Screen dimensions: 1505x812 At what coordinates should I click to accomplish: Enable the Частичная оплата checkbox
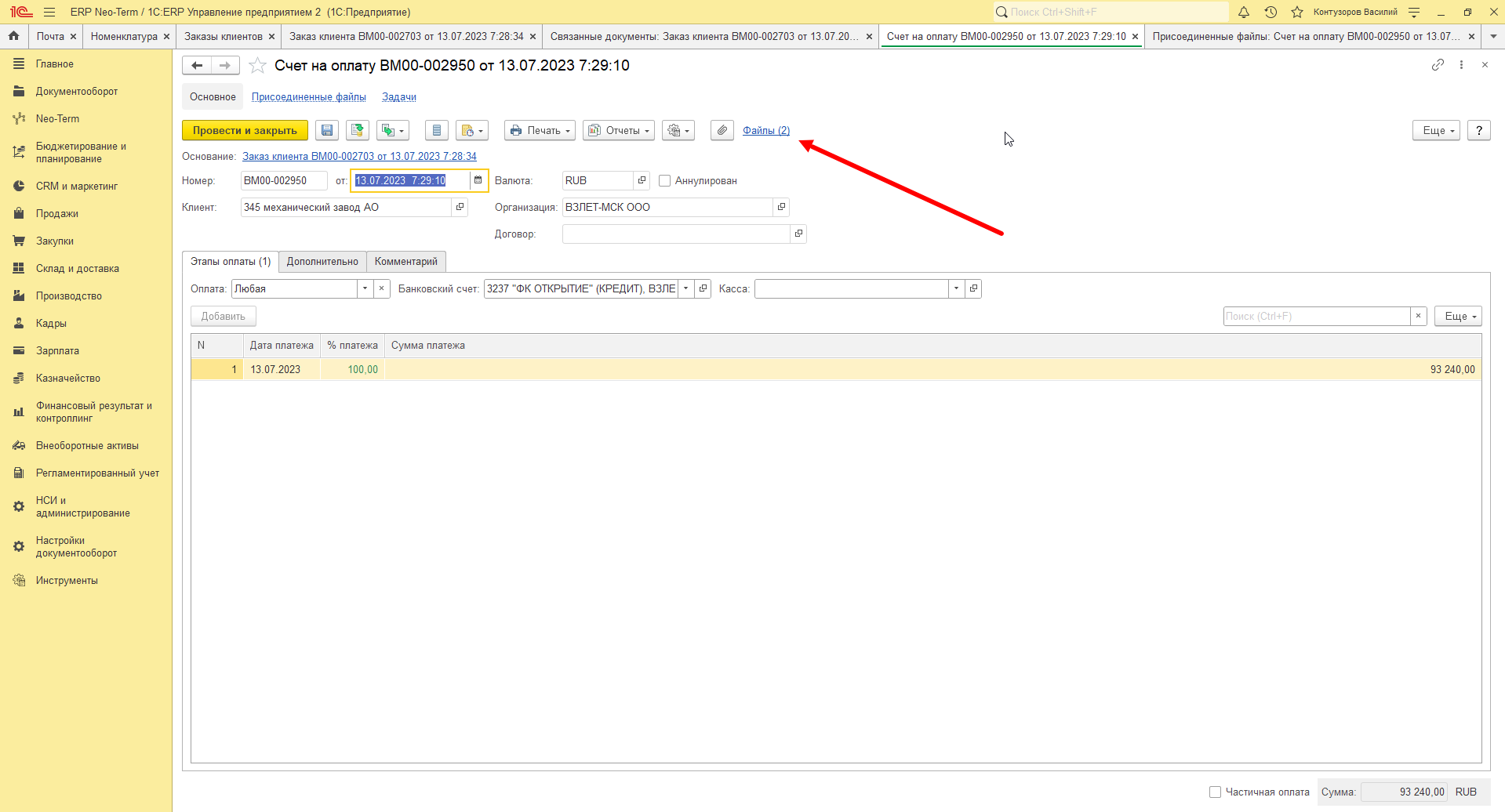(1215, 792)
